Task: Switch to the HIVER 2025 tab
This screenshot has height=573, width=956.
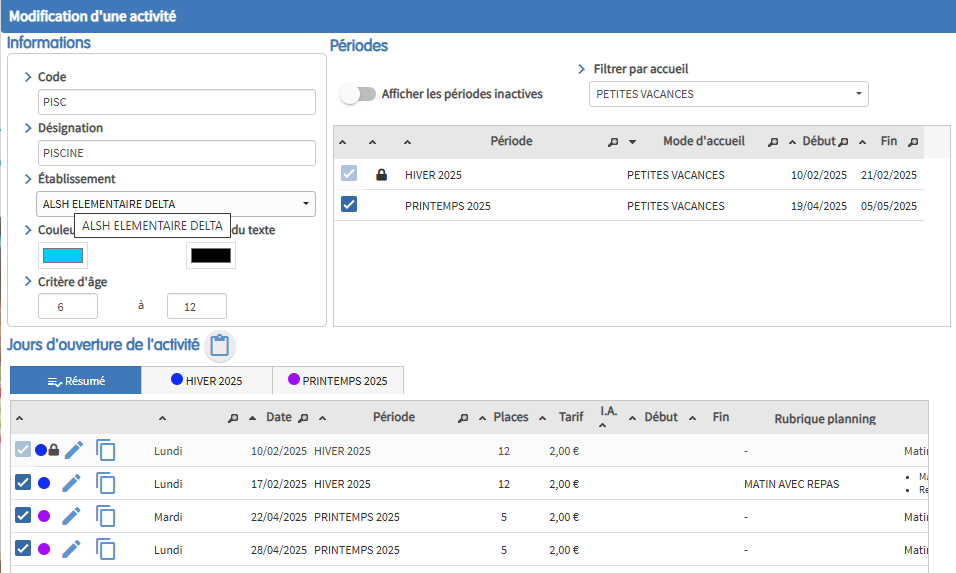Action: 206,381
